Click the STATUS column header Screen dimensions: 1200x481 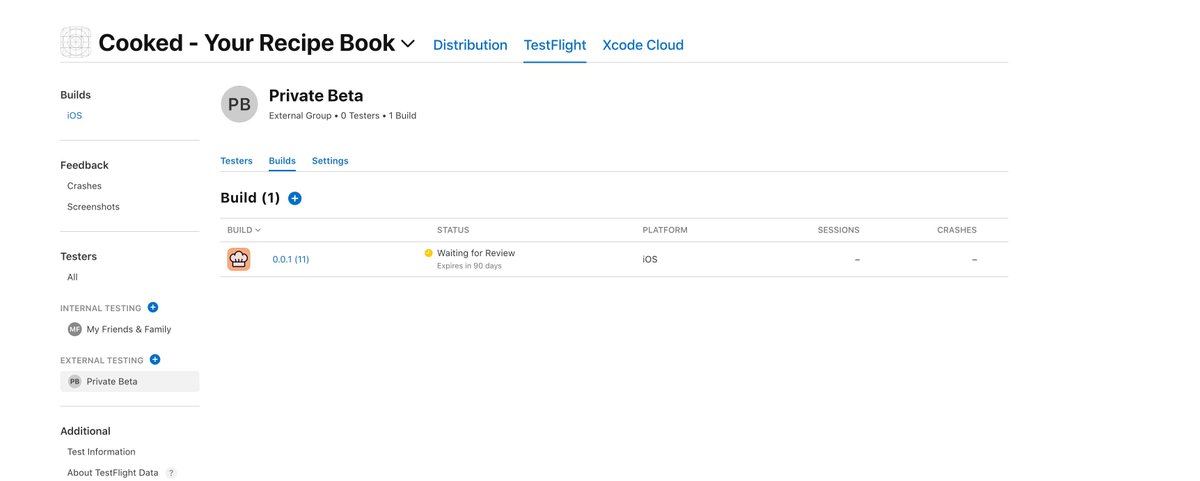coord(453,230)
